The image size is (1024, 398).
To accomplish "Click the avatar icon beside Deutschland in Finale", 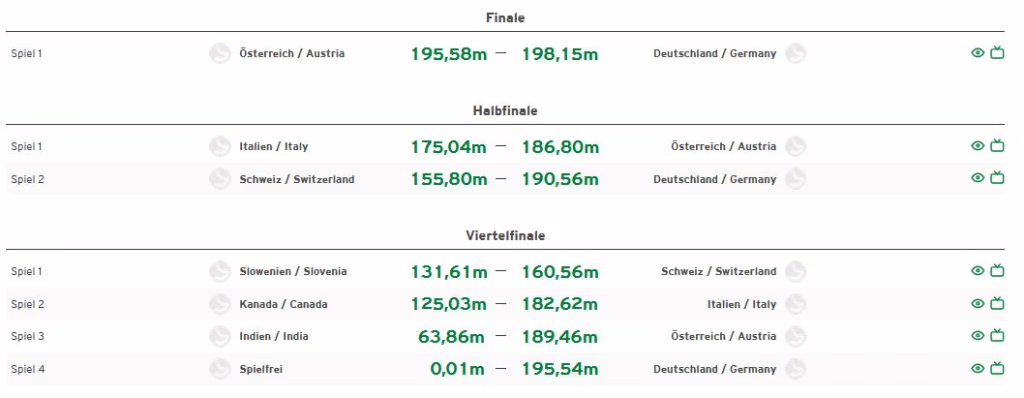I will [795, 54].
